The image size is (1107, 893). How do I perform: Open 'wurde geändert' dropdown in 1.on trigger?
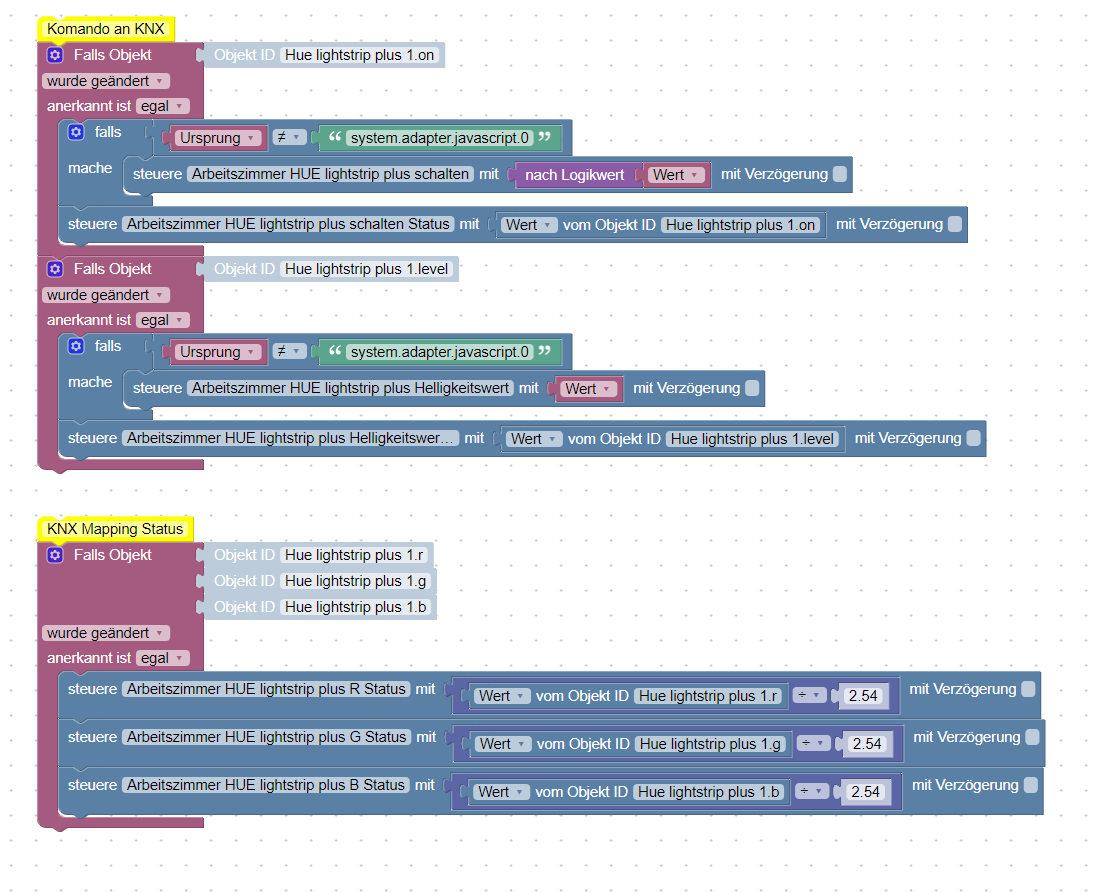pyautogui.click(x=106, y=81)
